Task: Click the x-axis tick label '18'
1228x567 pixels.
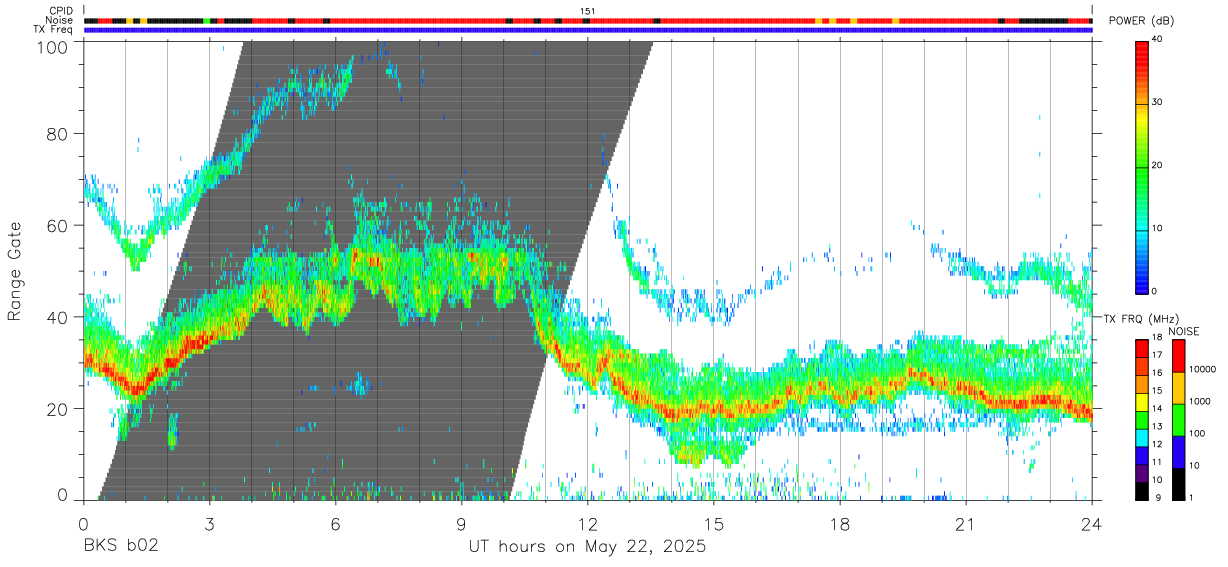Action: [839, 524]
